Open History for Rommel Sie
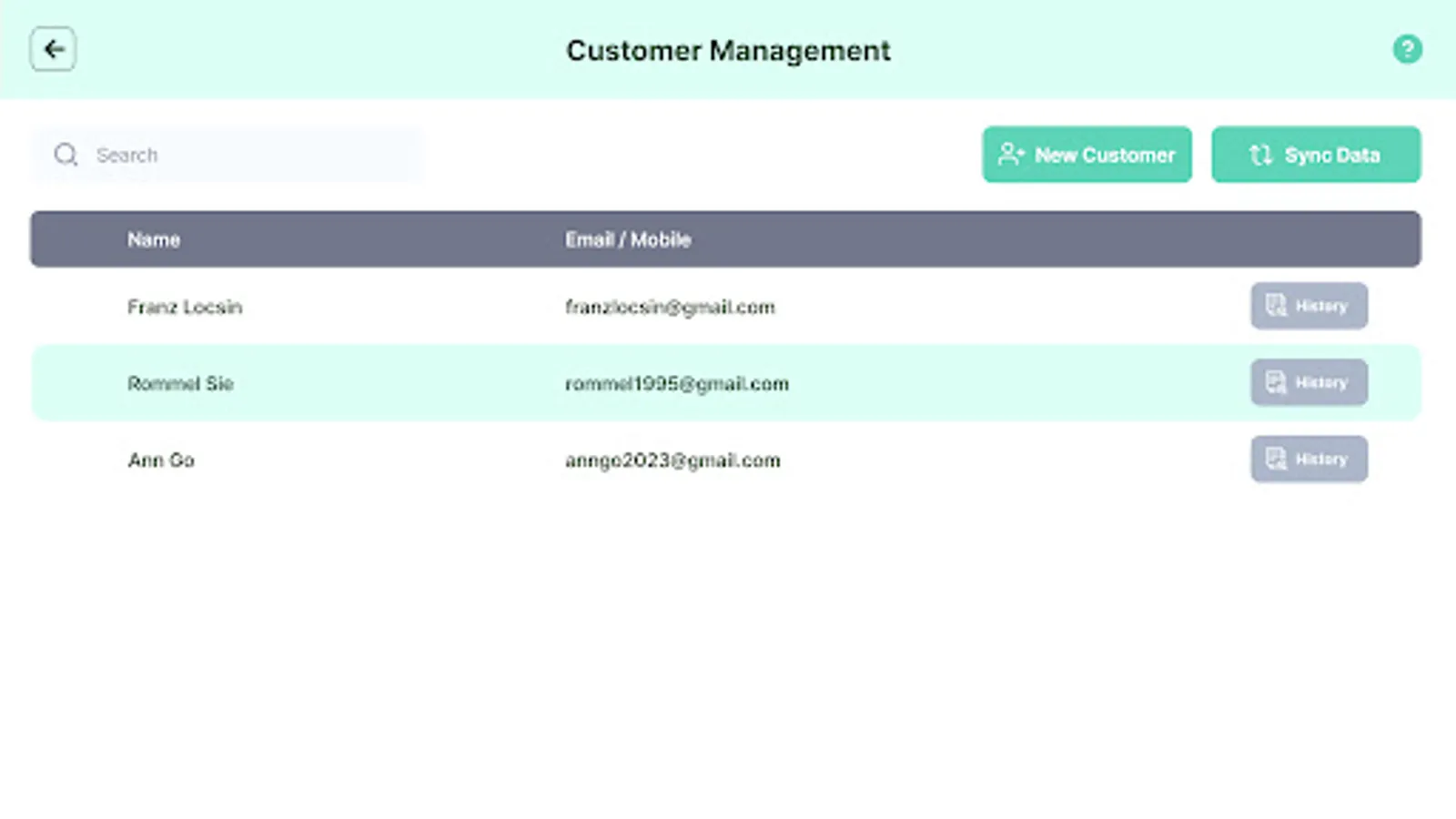The width and height of the screenshot is (1456, 819). click(1309, 382)
